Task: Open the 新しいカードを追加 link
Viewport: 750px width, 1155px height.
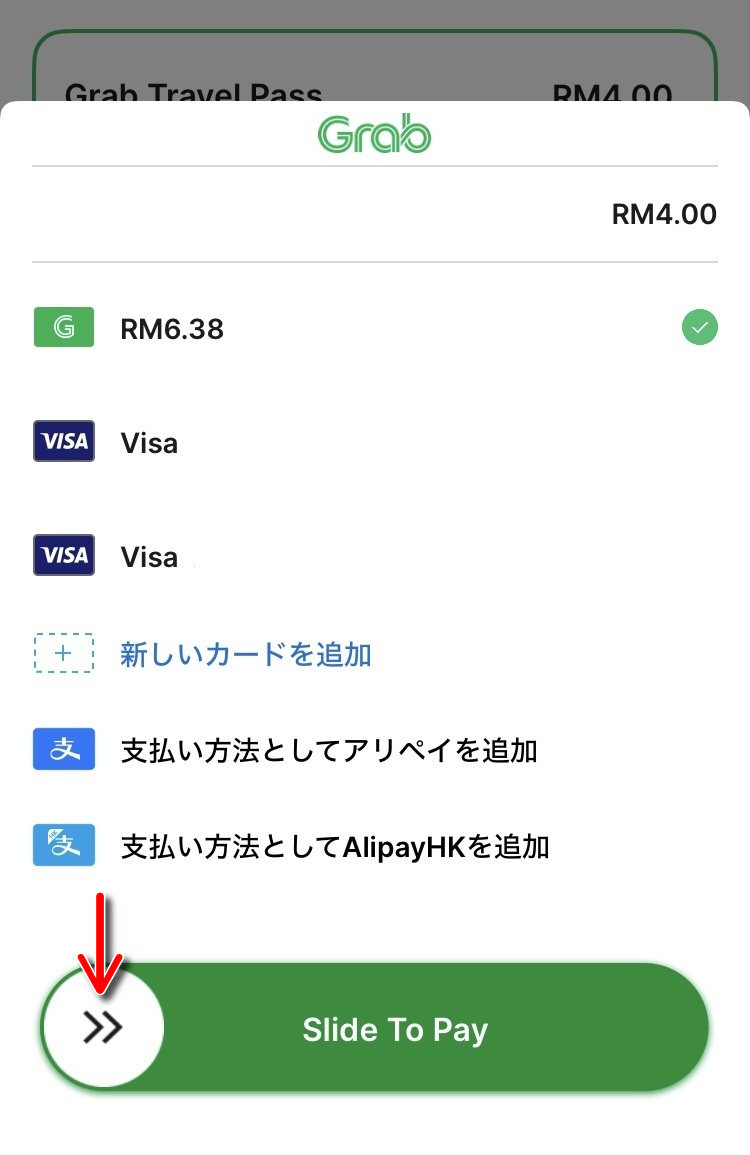Action: [x=246, y=655]
